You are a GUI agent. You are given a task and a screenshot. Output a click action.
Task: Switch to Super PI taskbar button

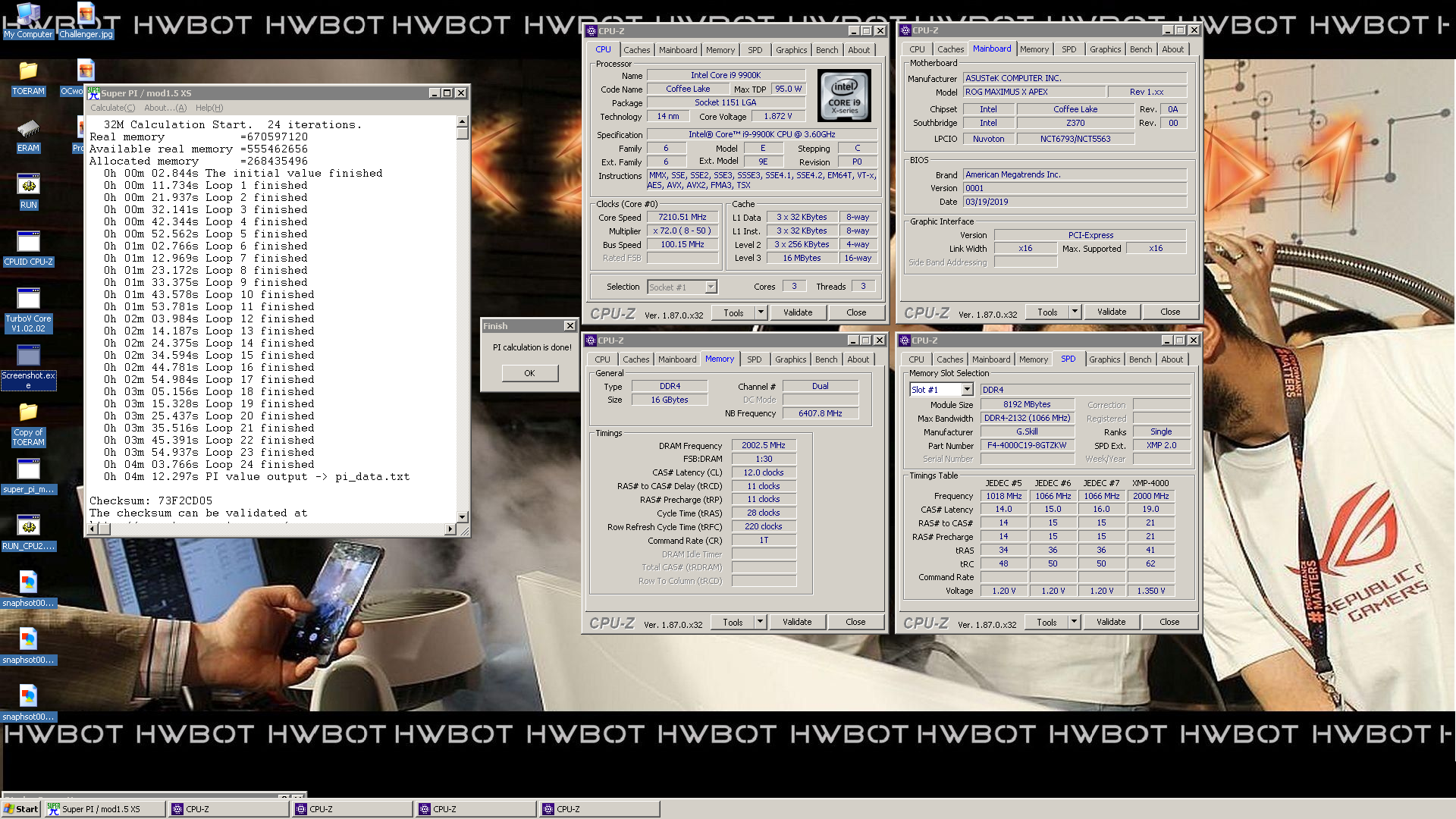click(x=105, y=809)
